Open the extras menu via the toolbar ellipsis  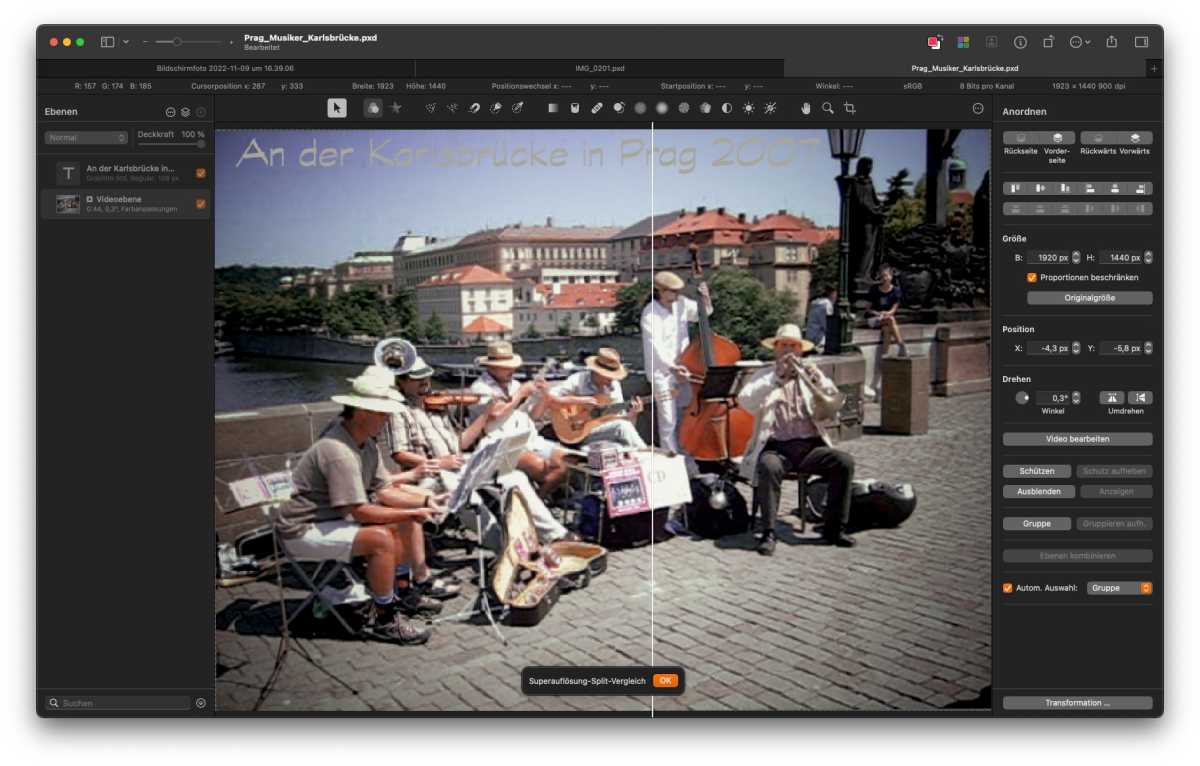[x=977, y=108]
